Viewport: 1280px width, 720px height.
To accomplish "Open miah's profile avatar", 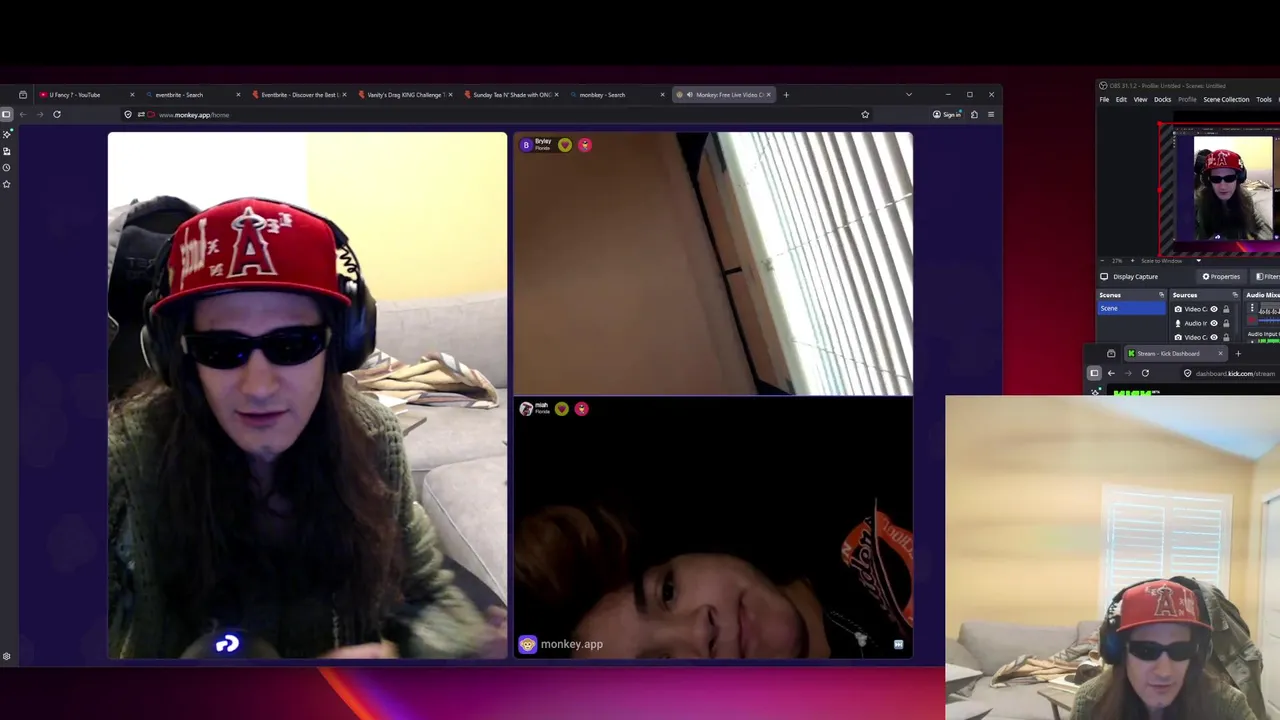I will (526, 409).
